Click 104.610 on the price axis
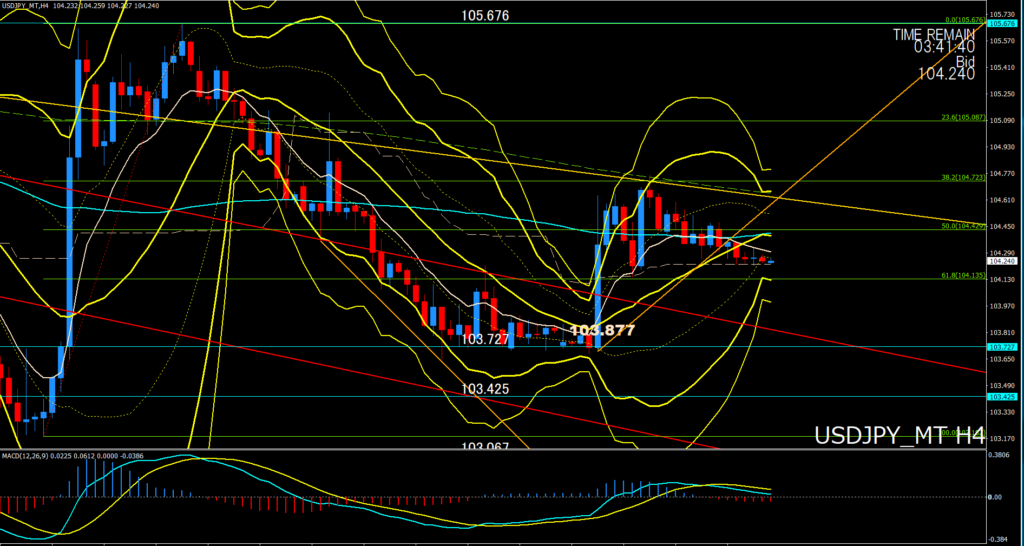This screenshot has height=546, width=1024. coord(1002,200)
